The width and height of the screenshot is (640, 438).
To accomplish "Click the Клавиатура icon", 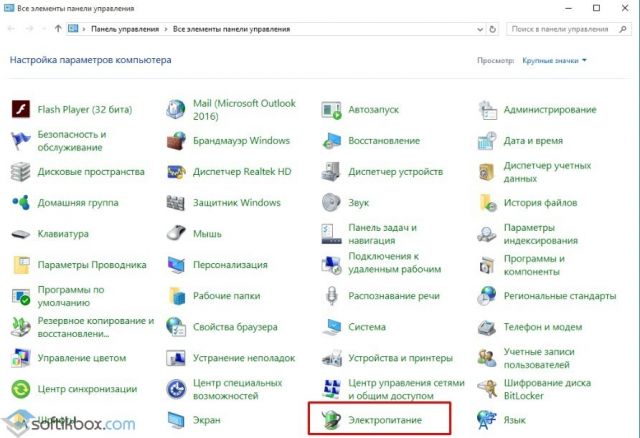I will coord(20,234).
